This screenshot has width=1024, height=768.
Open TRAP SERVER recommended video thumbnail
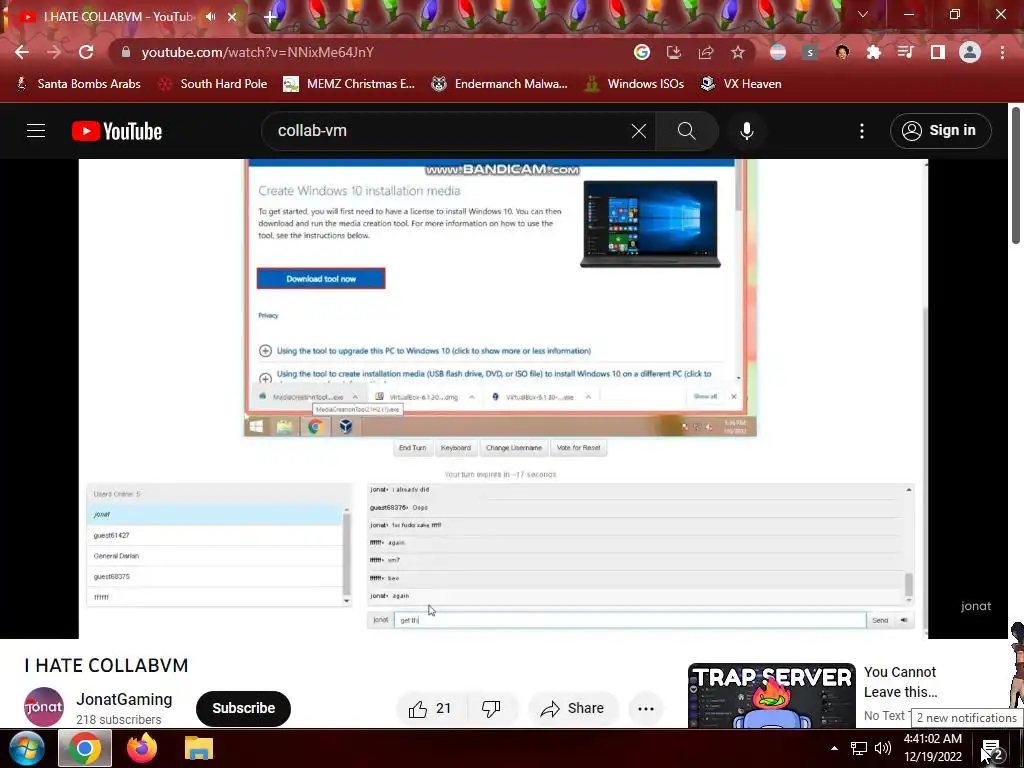coord(771,696)
